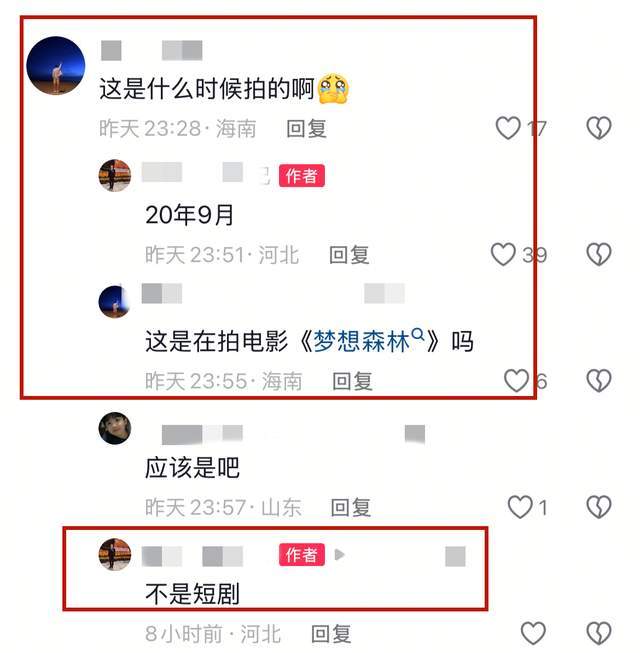
Task: Like the '应该是吧' comment
Action: 520,507
